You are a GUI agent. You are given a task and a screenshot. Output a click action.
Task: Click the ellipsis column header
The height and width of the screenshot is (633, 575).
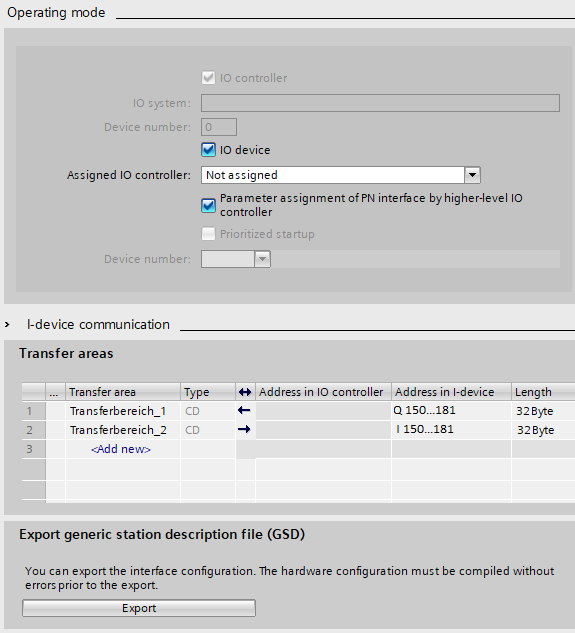(x=55, y=392)
